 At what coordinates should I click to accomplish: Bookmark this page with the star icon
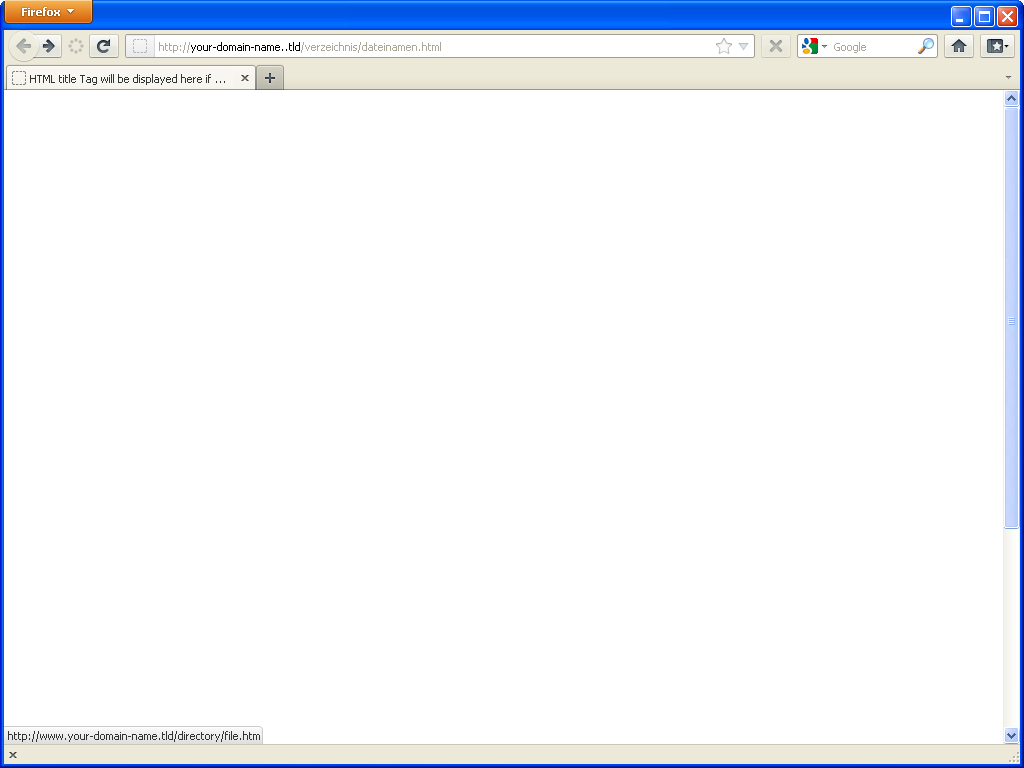[x=723, y=46]
